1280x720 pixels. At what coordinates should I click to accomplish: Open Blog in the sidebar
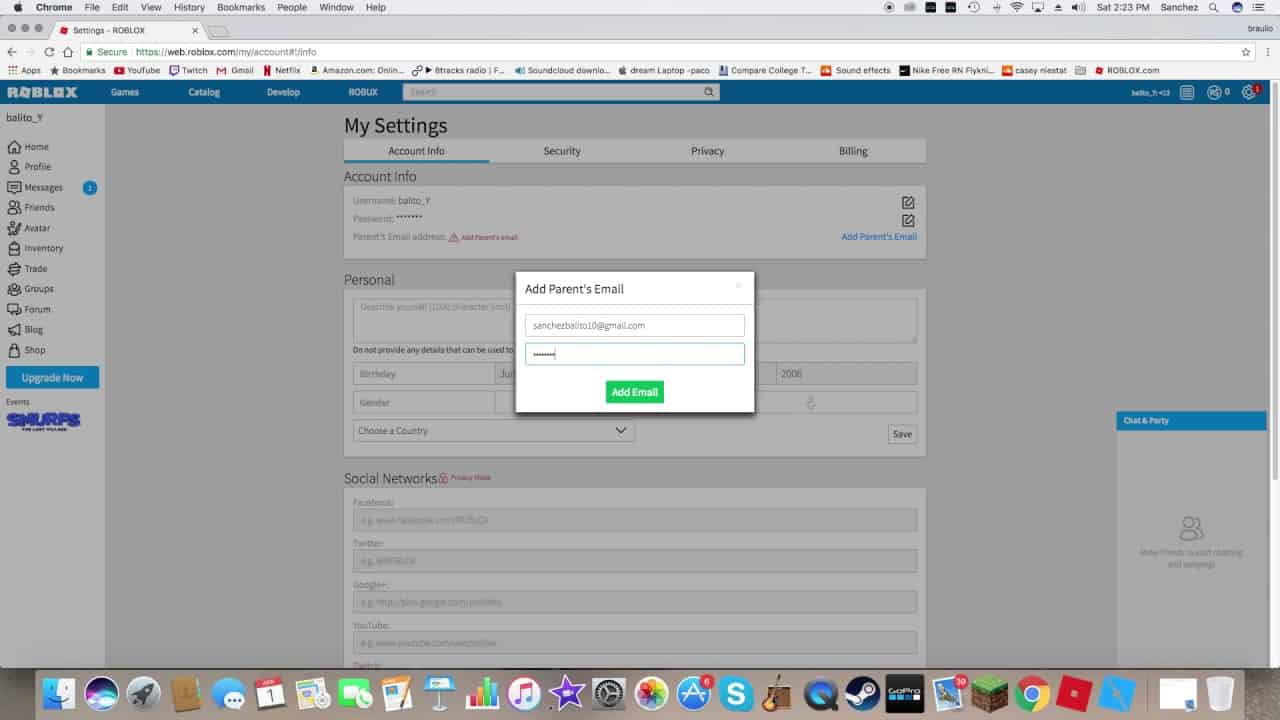click(25, 330)
